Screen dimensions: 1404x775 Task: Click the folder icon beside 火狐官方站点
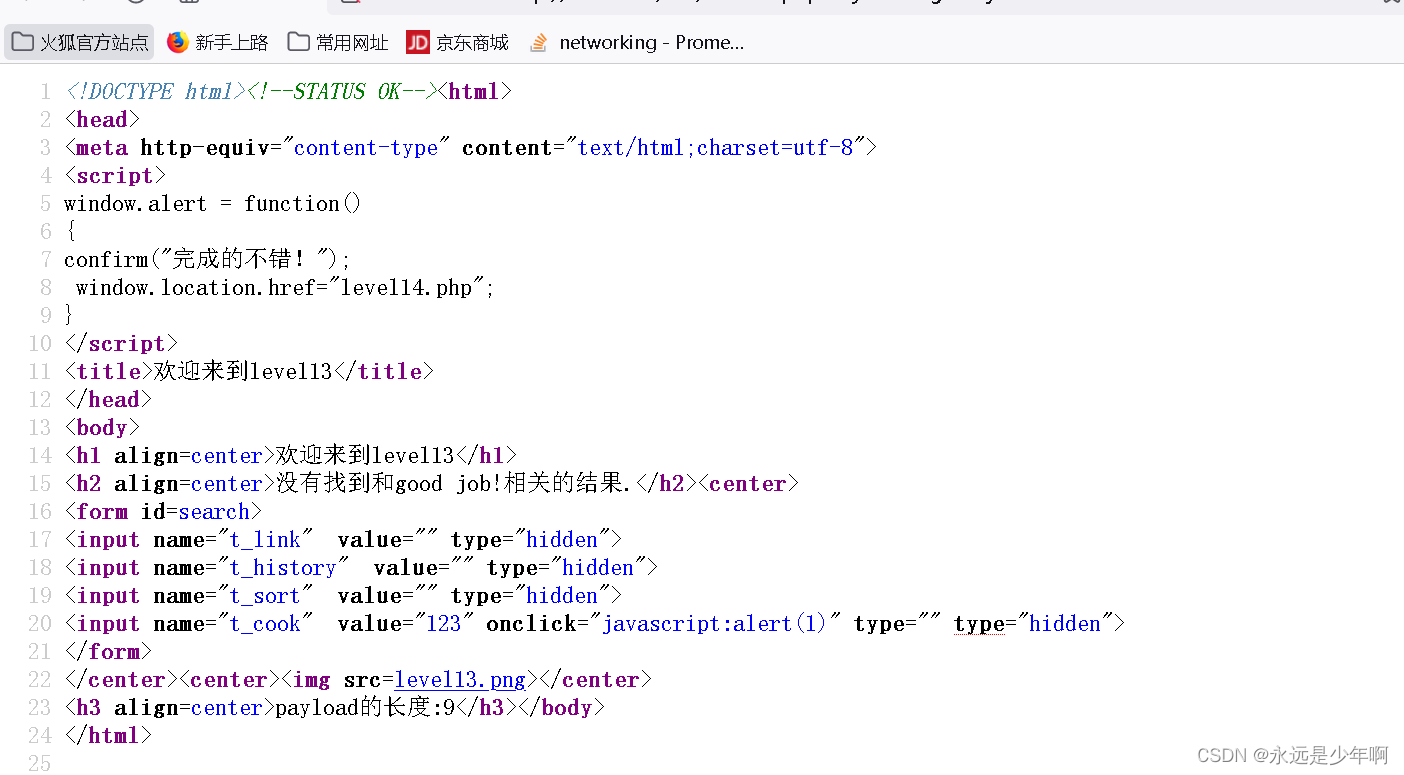(22, 42)
